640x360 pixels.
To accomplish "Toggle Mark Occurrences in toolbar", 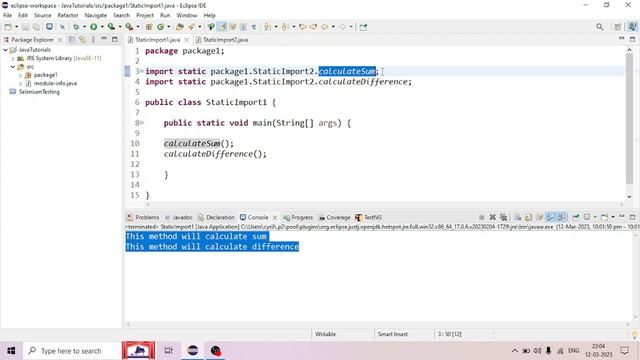I will click(x=222, y=27).
